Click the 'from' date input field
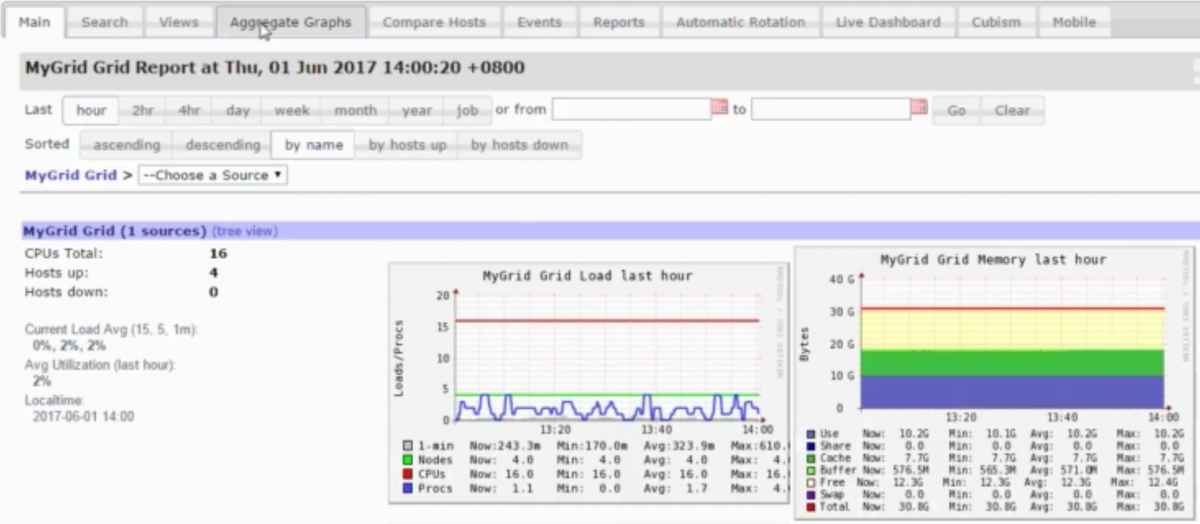The height and width of the screenshot is (524, 1200). (631, 109)
